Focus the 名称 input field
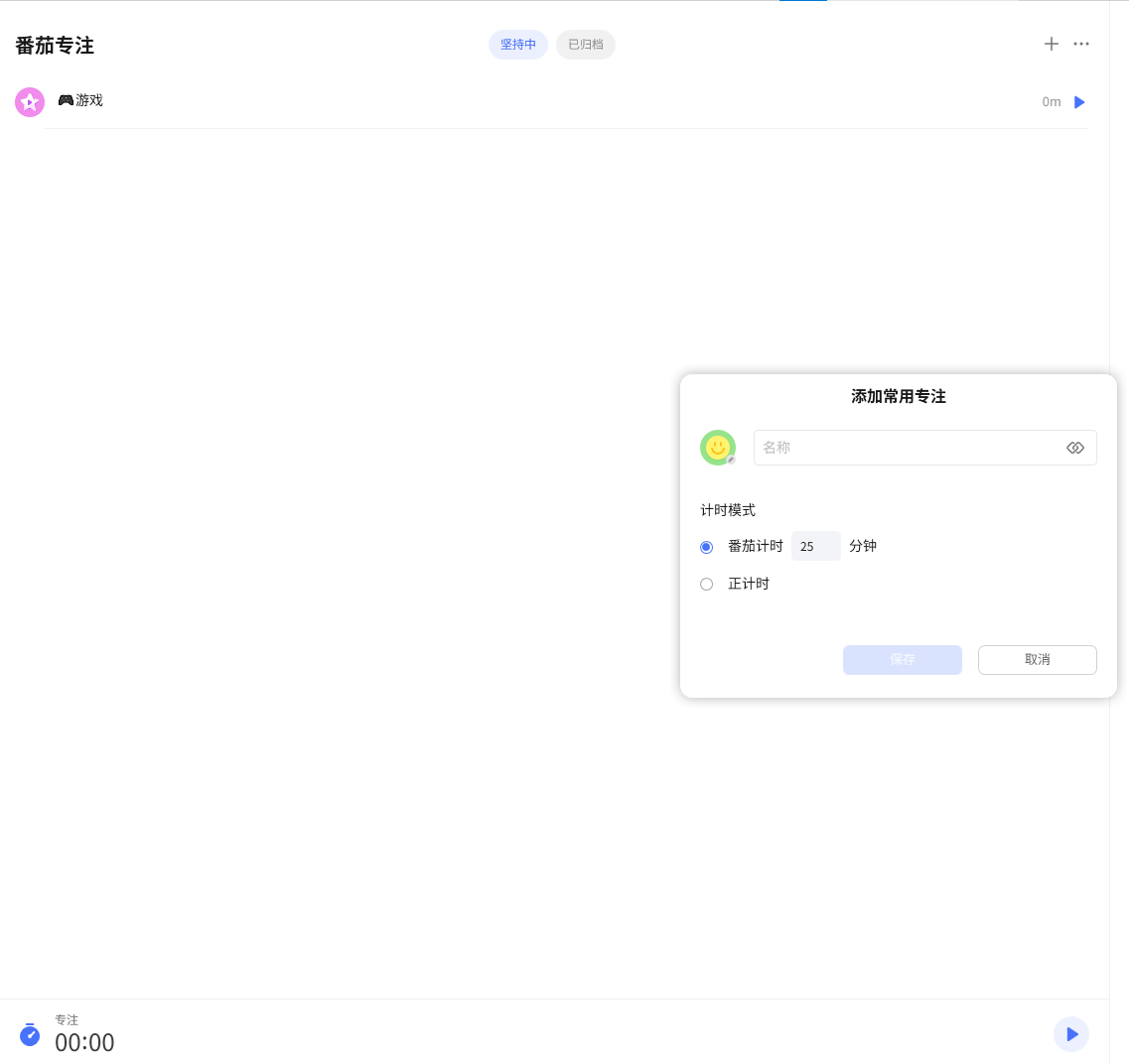 (904, 448)
